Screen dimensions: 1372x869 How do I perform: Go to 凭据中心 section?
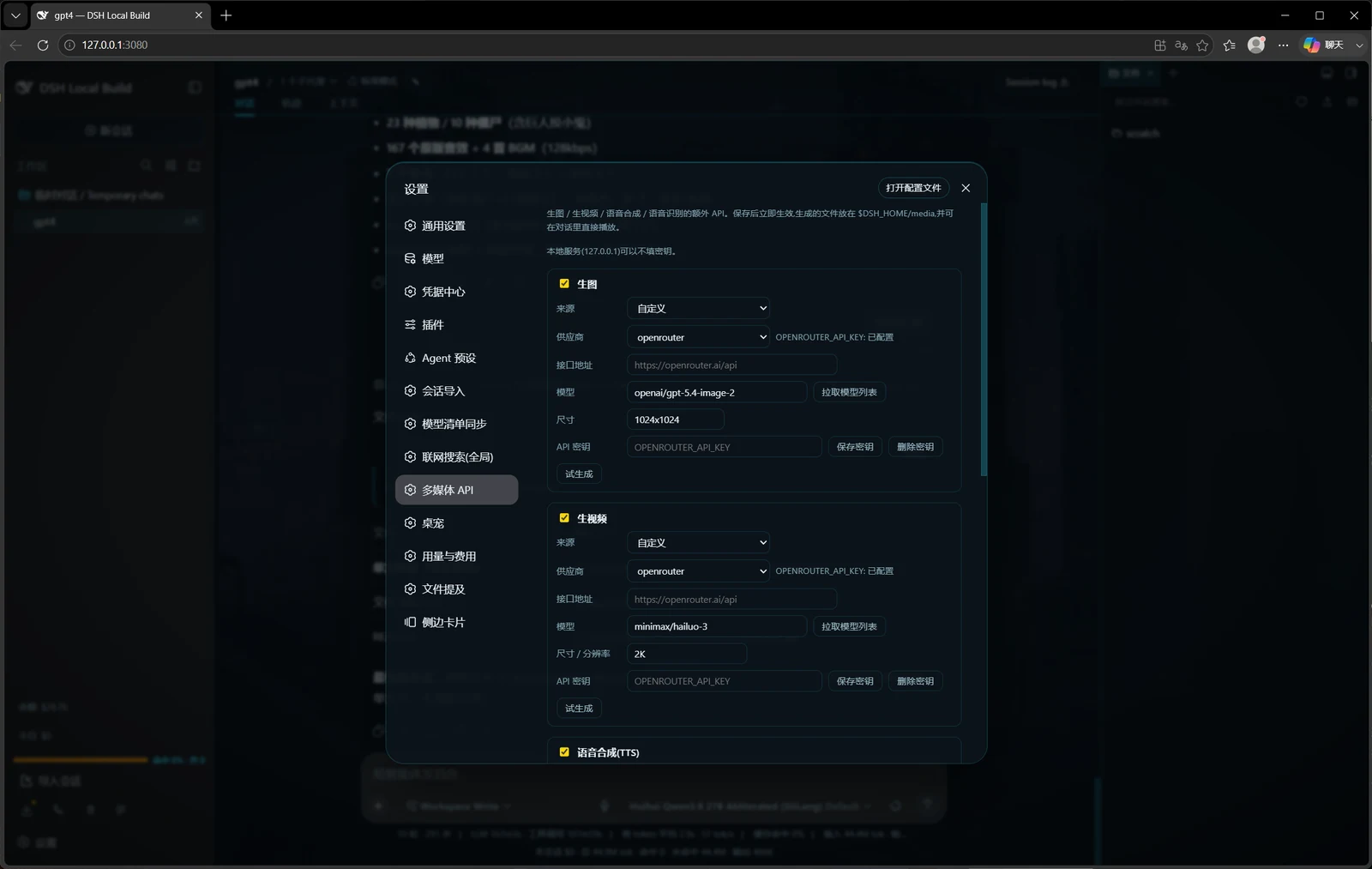456,292
